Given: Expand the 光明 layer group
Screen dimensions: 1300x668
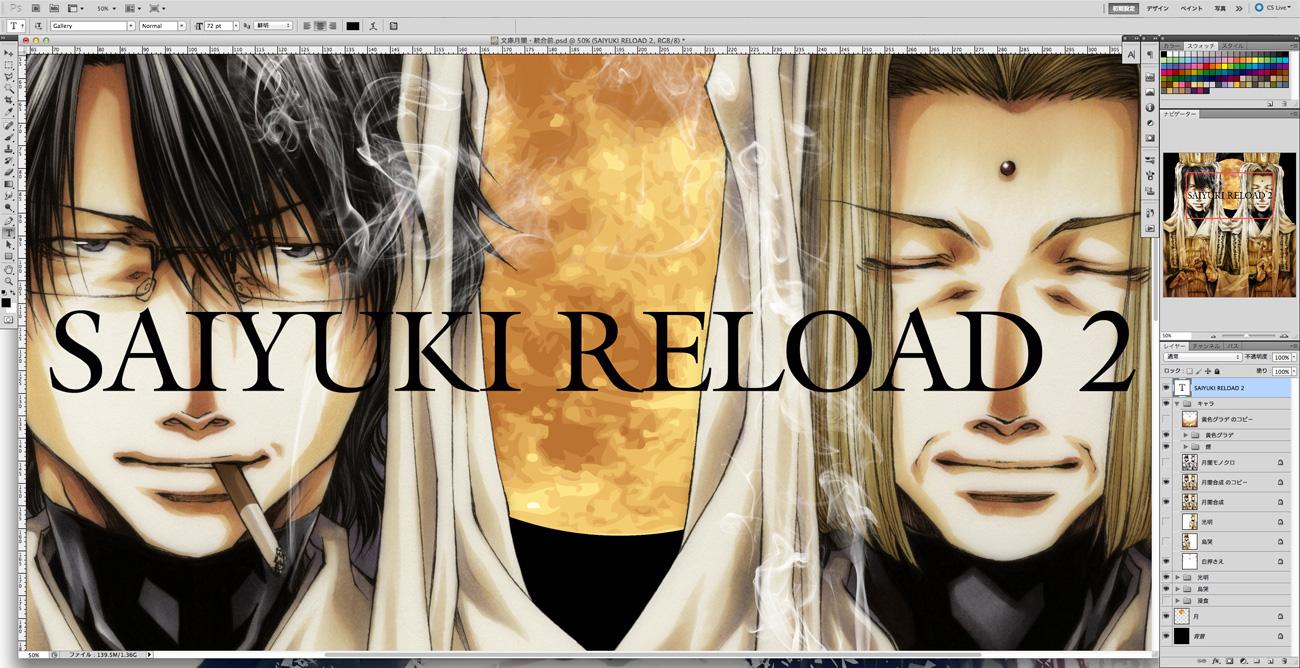Looking at the screenshot, I should pyautogui.click(x=1177, y=578).
